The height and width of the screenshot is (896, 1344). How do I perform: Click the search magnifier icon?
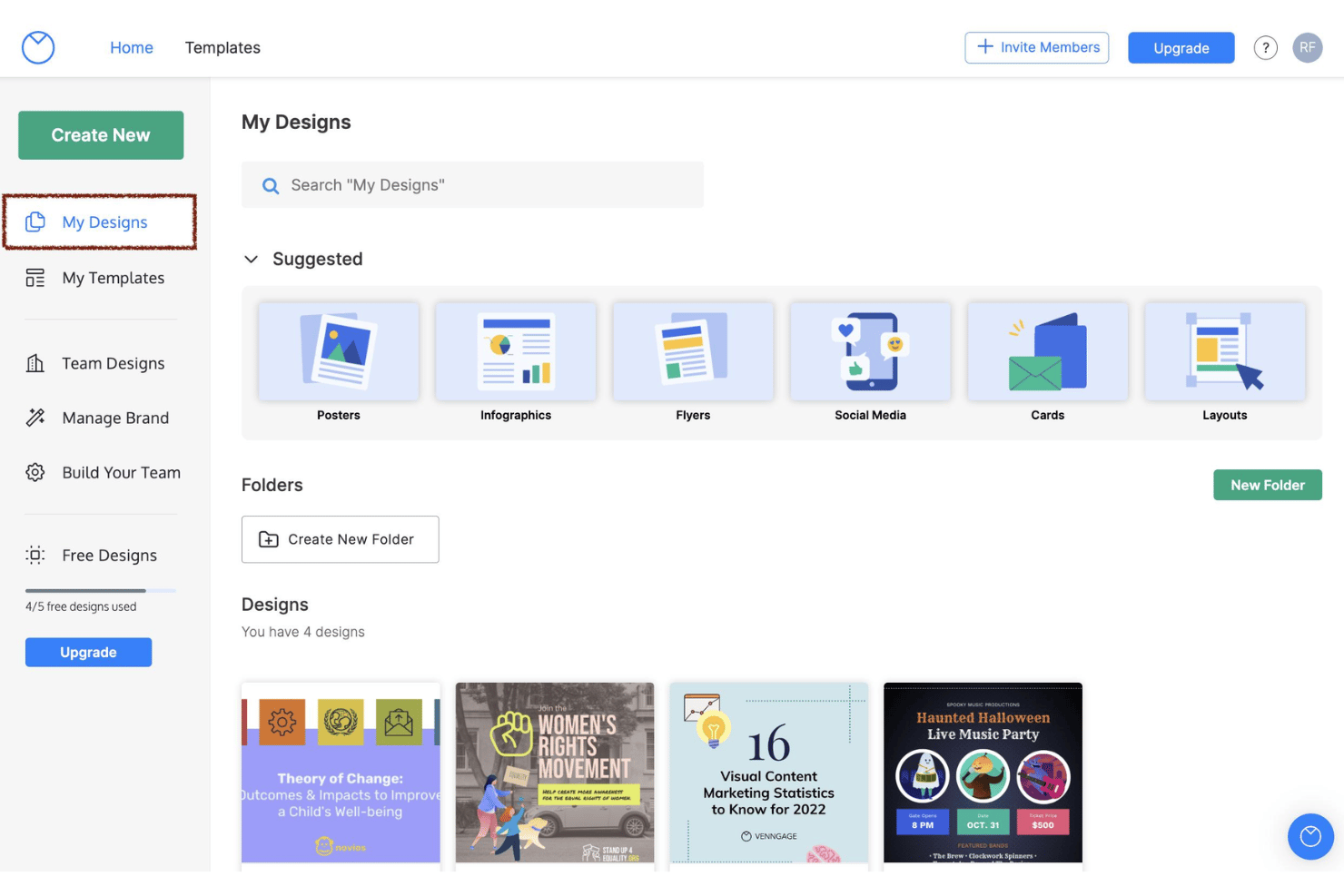click(271, 186)
